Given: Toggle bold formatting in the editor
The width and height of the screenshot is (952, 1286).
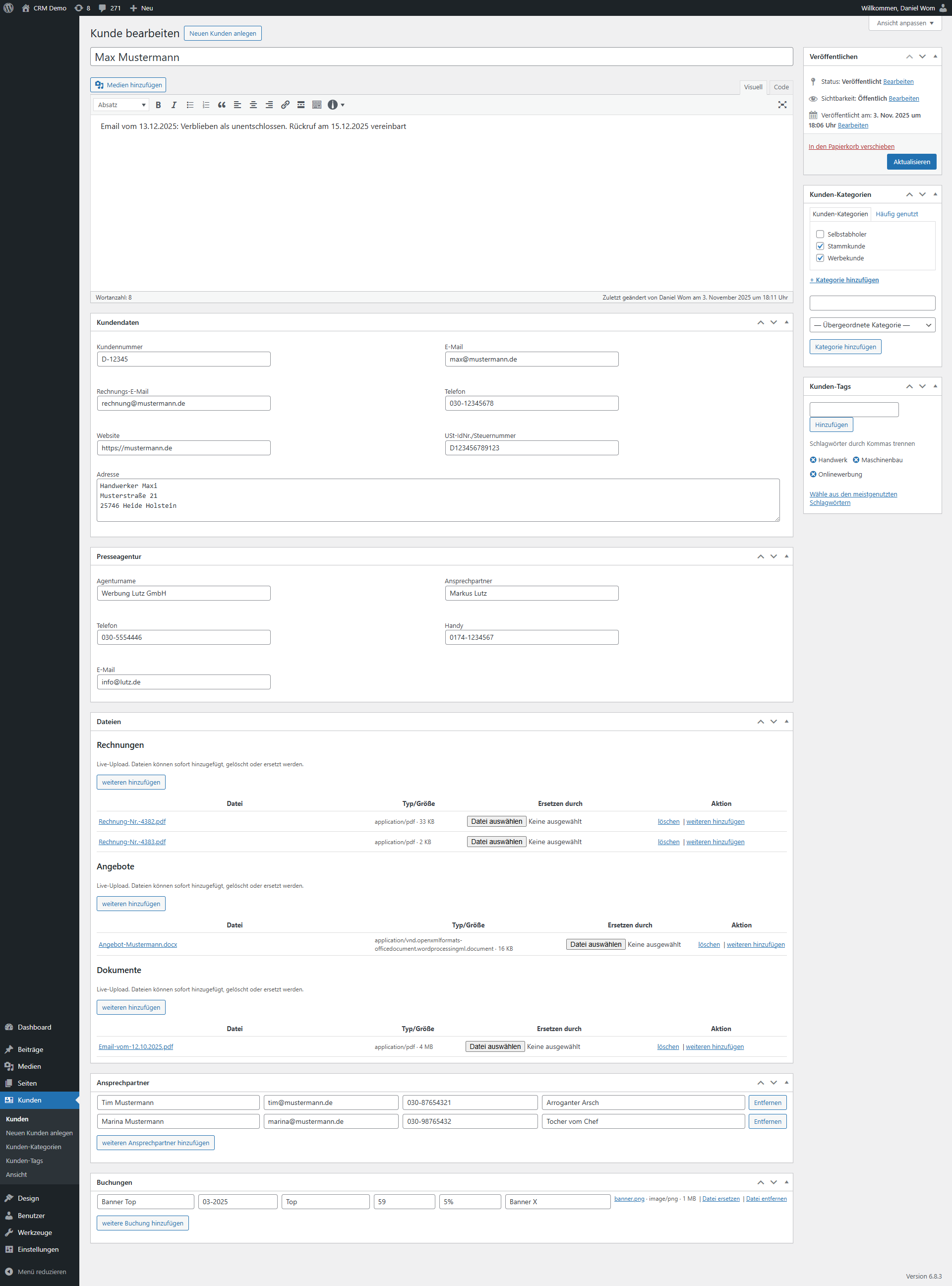Looking at the screenshot, I should pos(159,104).
